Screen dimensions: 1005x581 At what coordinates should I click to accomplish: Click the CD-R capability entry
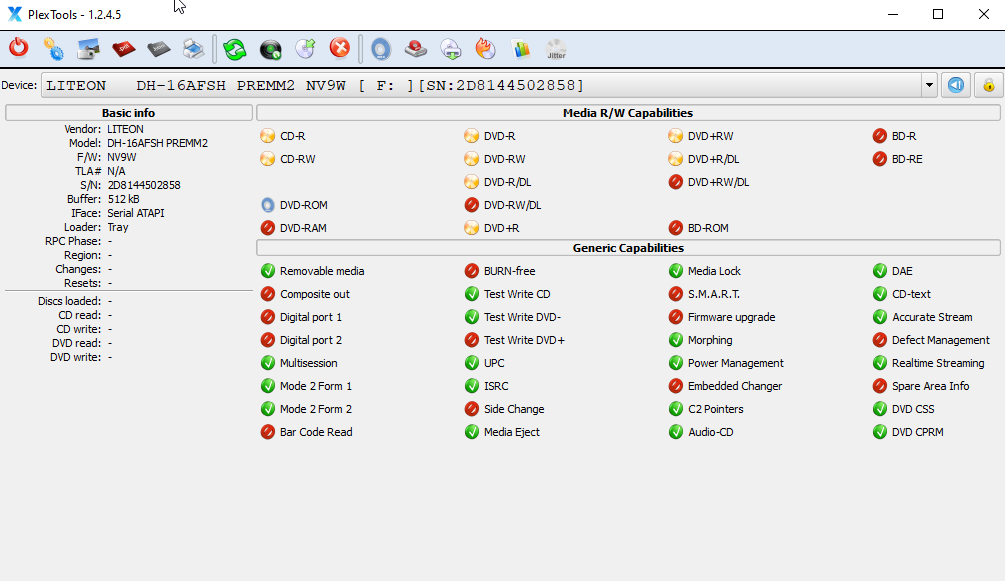(283, 136)
